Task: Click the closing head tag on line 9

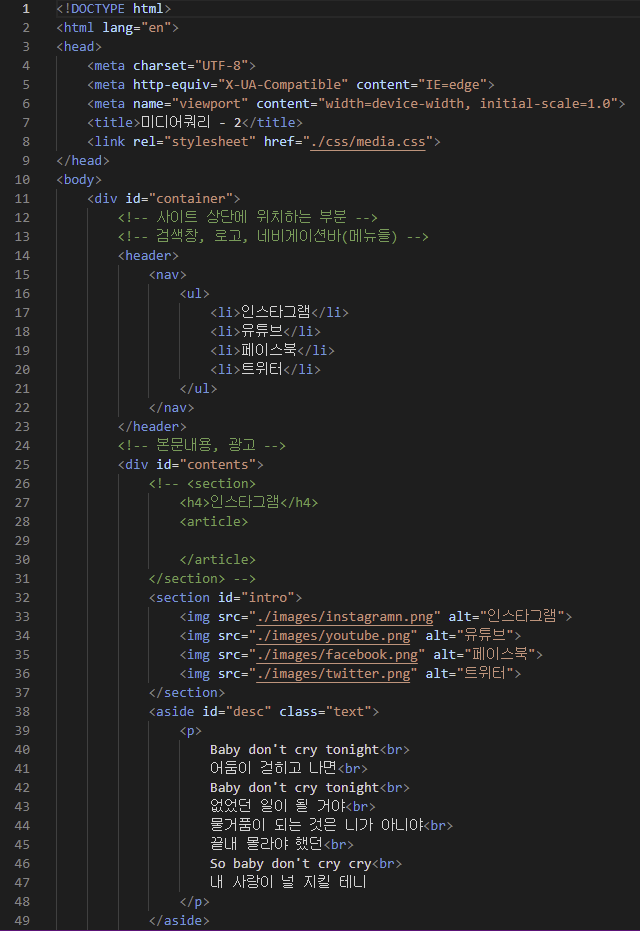Action: [x=83, y=161]
